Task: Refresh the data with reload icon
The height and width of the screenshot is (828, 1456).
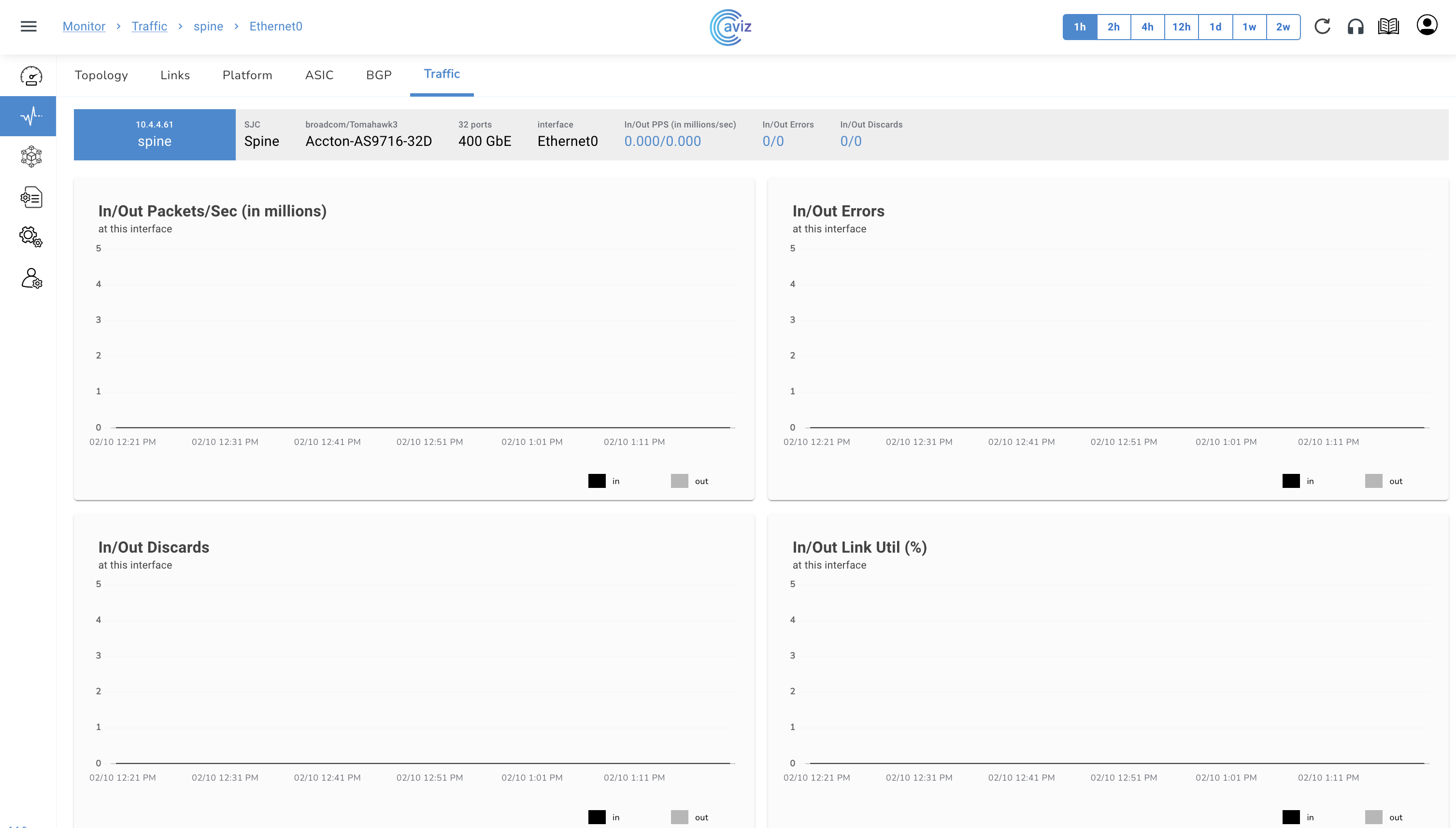Action: (1322, 26)
